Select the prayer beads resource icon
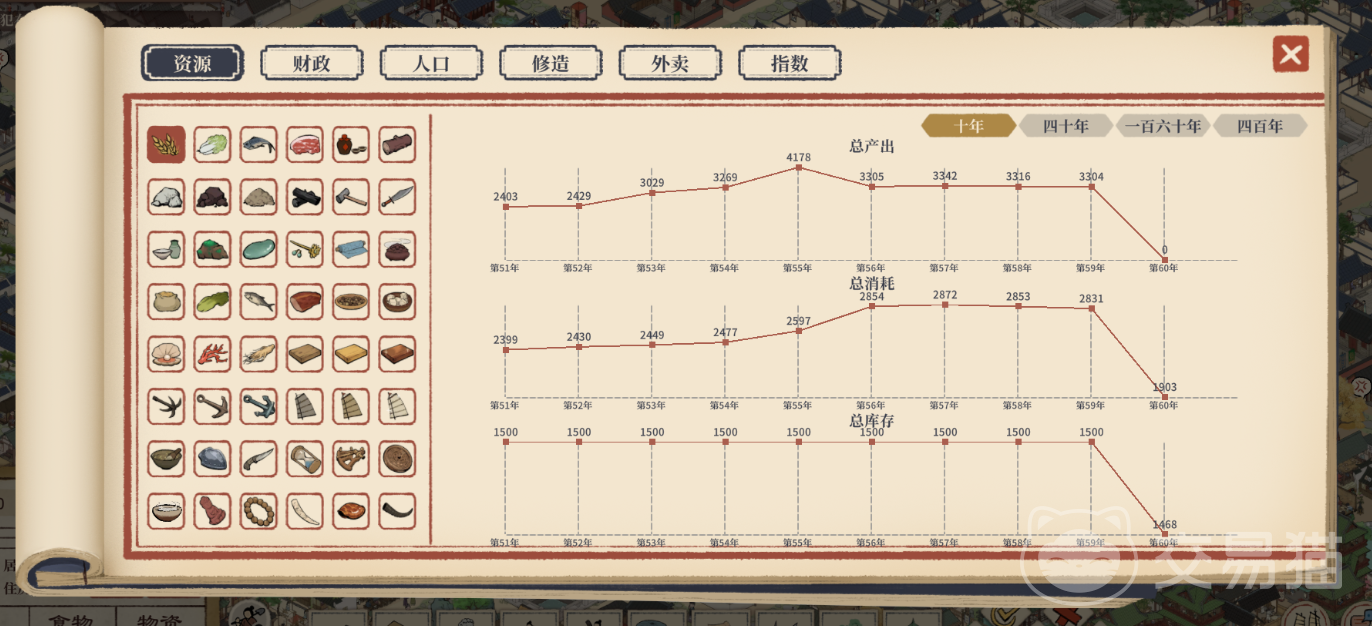This screenshot has width=1372, height=626. [259, 511]
